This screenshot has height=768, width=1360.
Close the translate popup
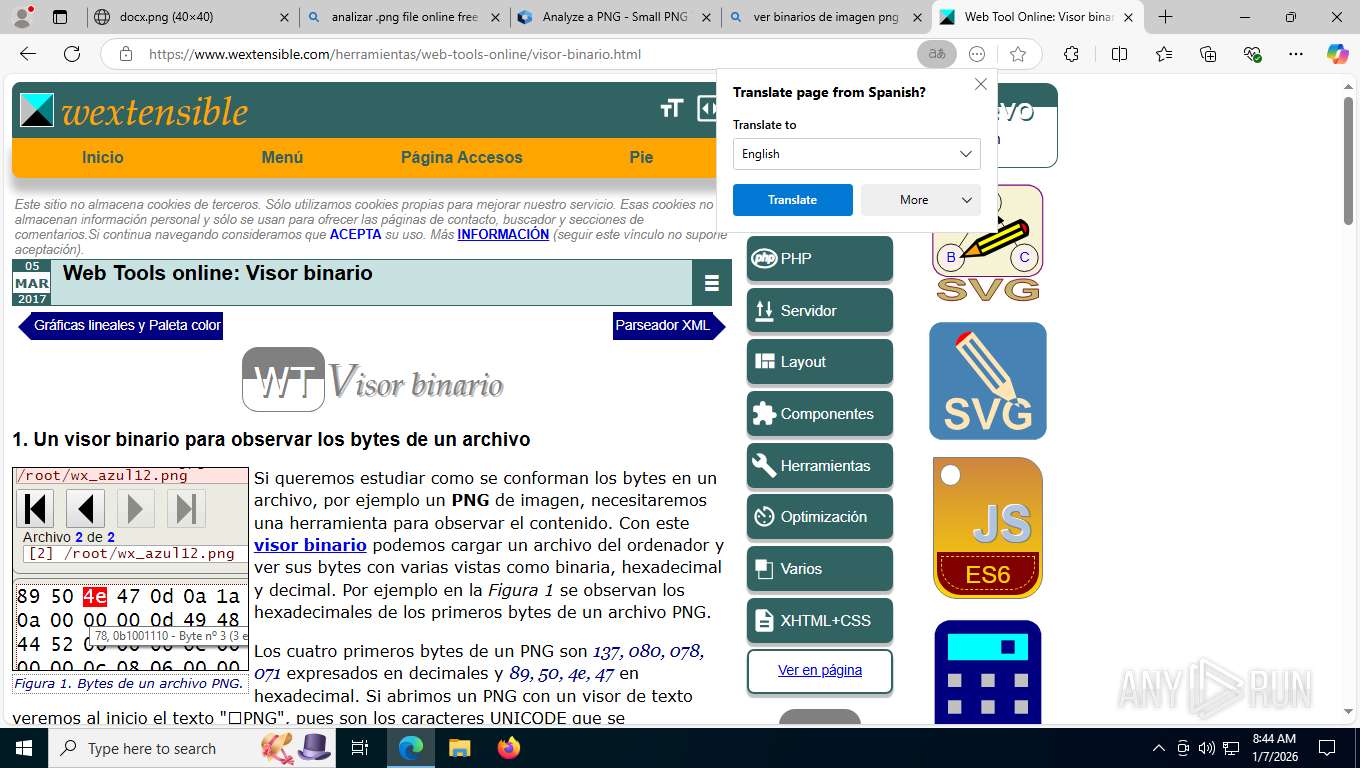coord(981,84)
